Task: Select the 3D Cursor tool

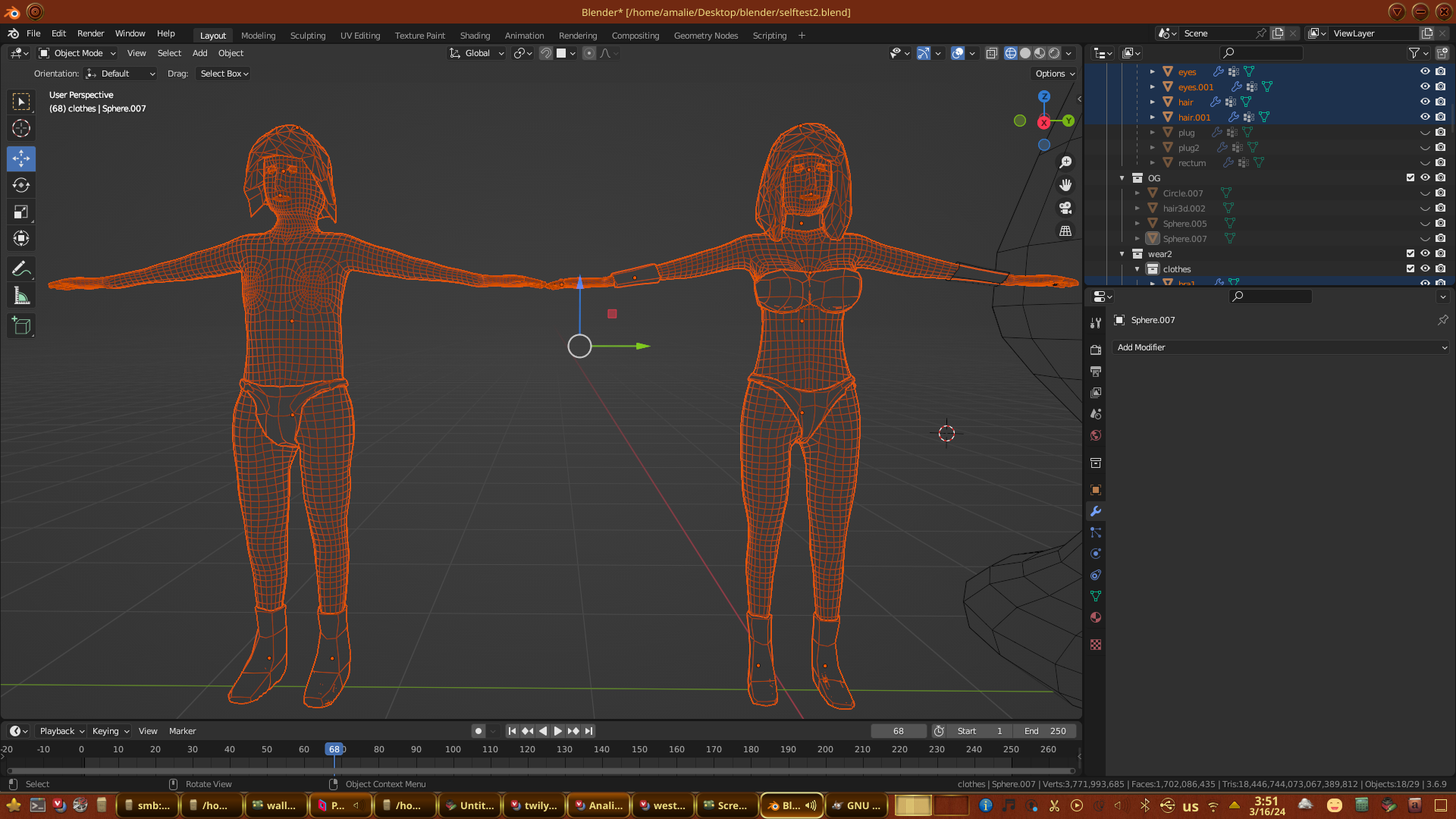Action: point(21,129)
